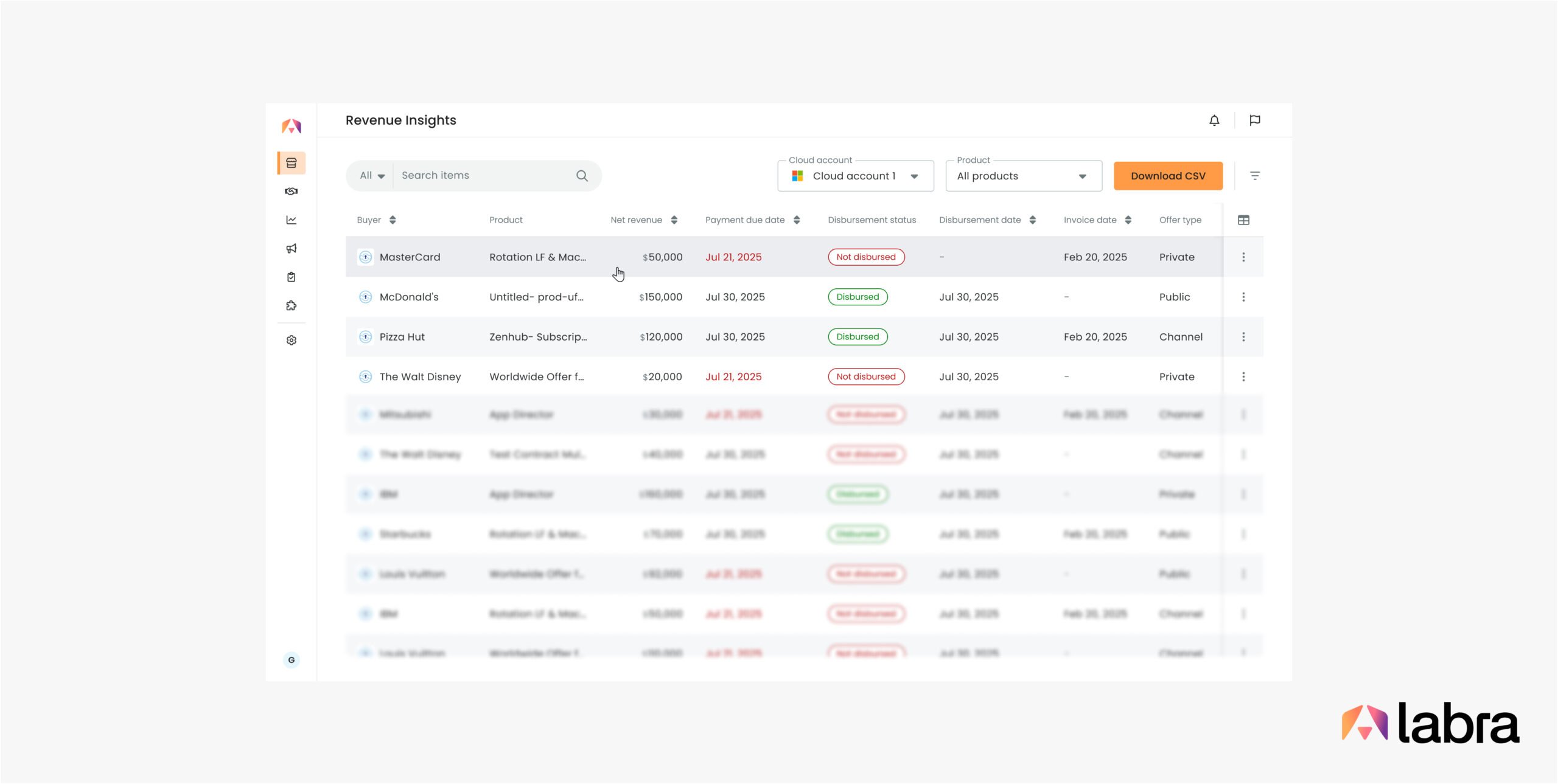Open the clipboard tasks sidebar icon
The image size is (1558, 784).
[292, 277]
